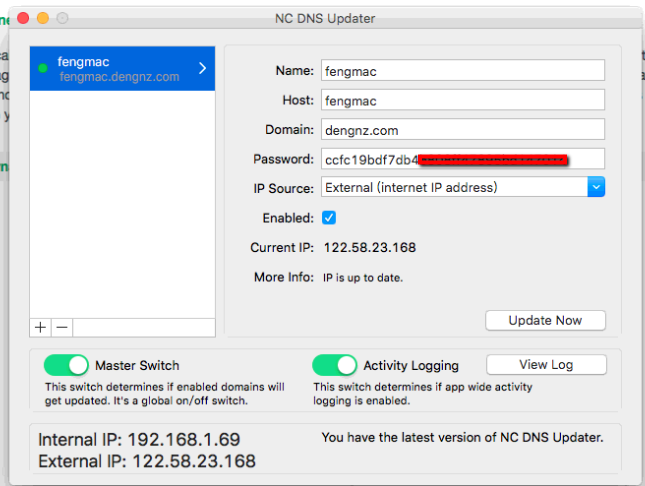Minimize the window with the yellow button

point(43,18)
